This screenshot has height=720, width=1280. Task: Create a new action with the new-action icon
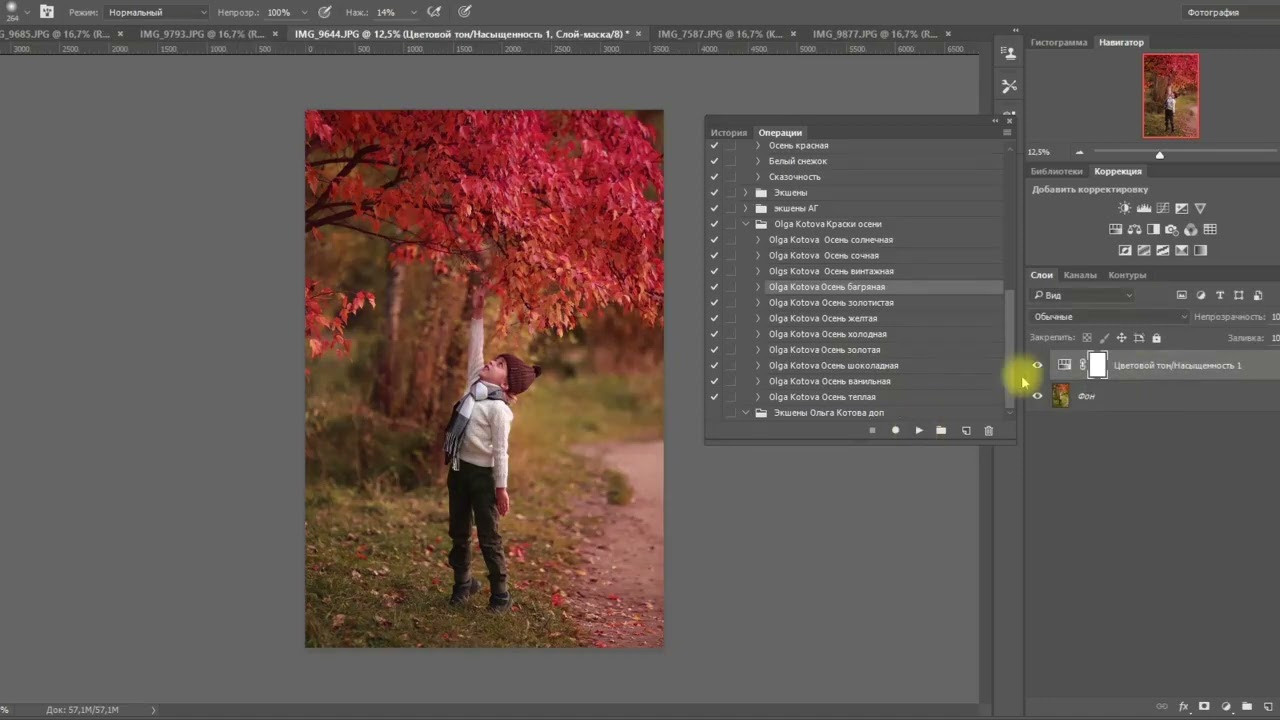point(965,430)
